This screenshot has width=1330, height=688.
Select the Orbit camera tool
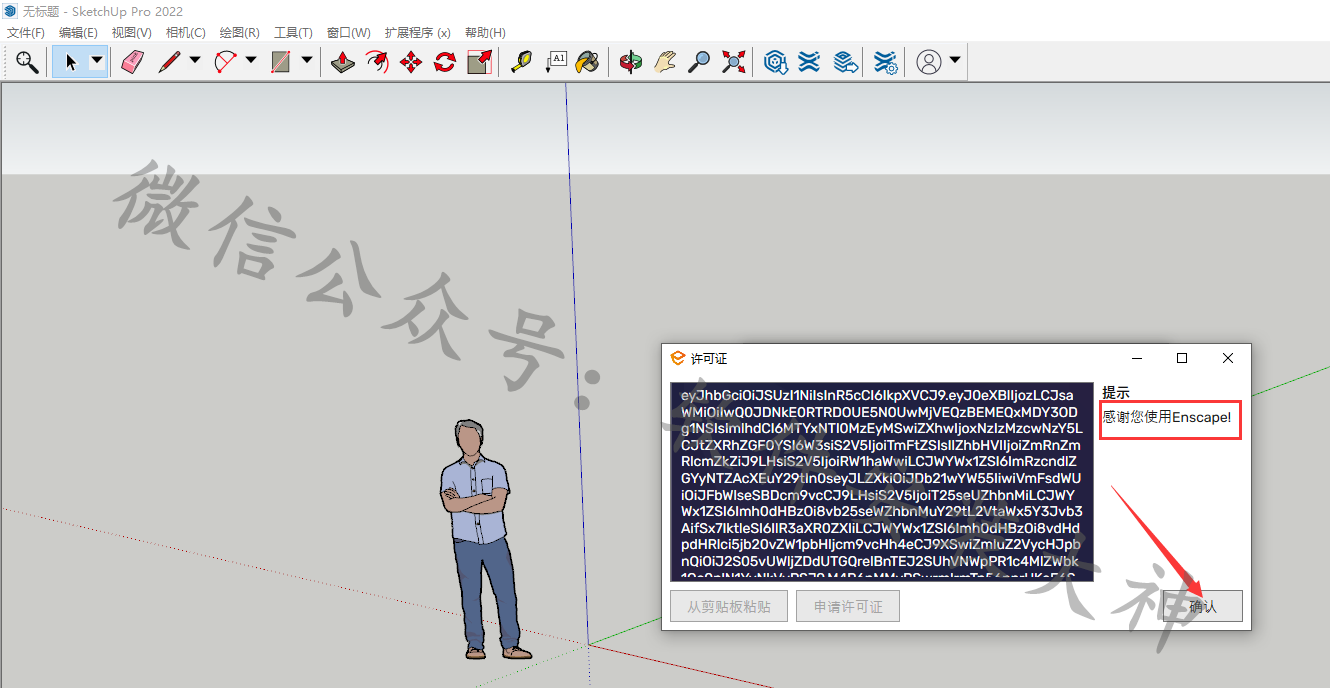click(630, 62)
